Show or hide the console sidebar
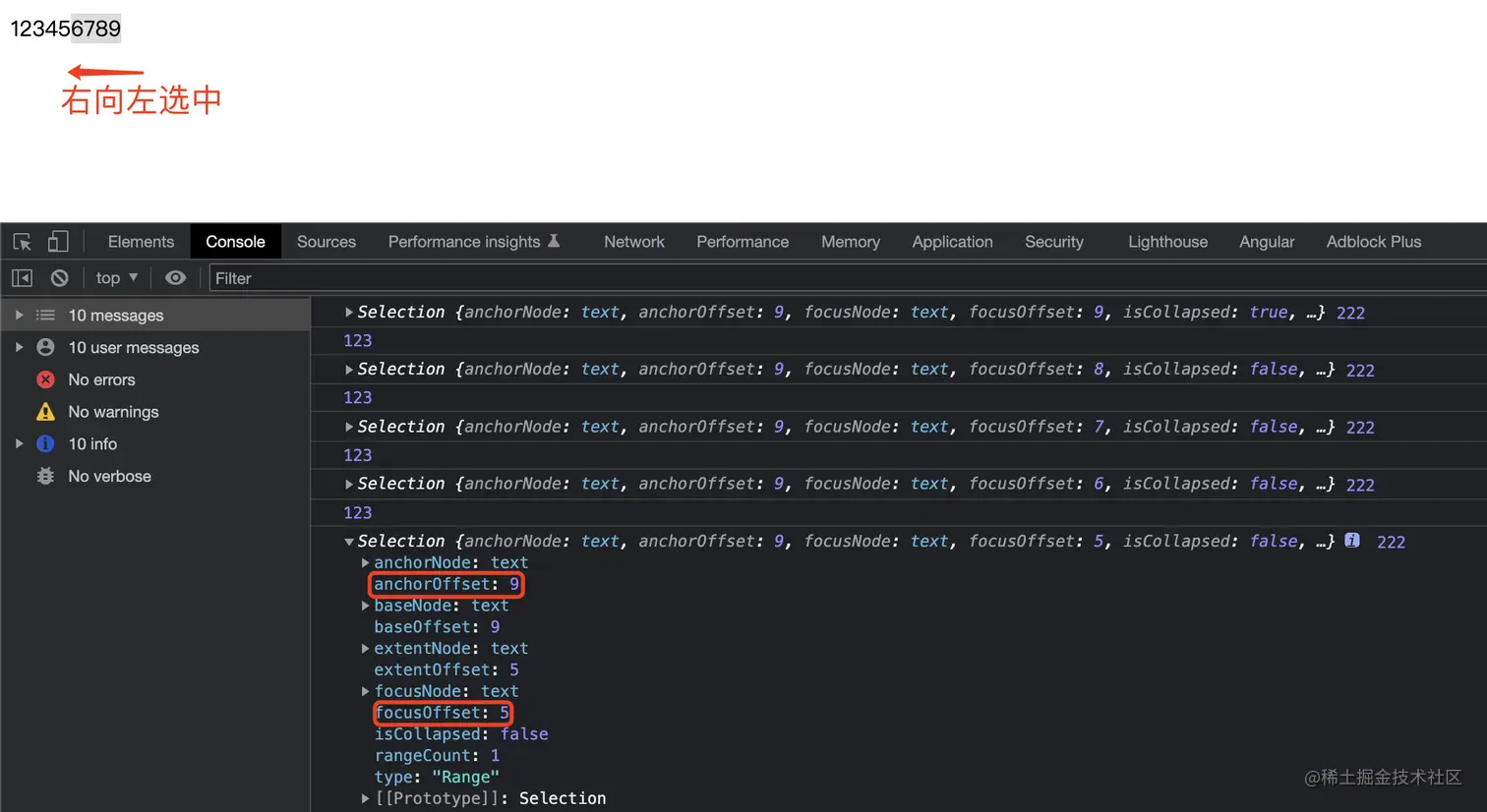The image size is (1487, 812). [x=22, y=278]
